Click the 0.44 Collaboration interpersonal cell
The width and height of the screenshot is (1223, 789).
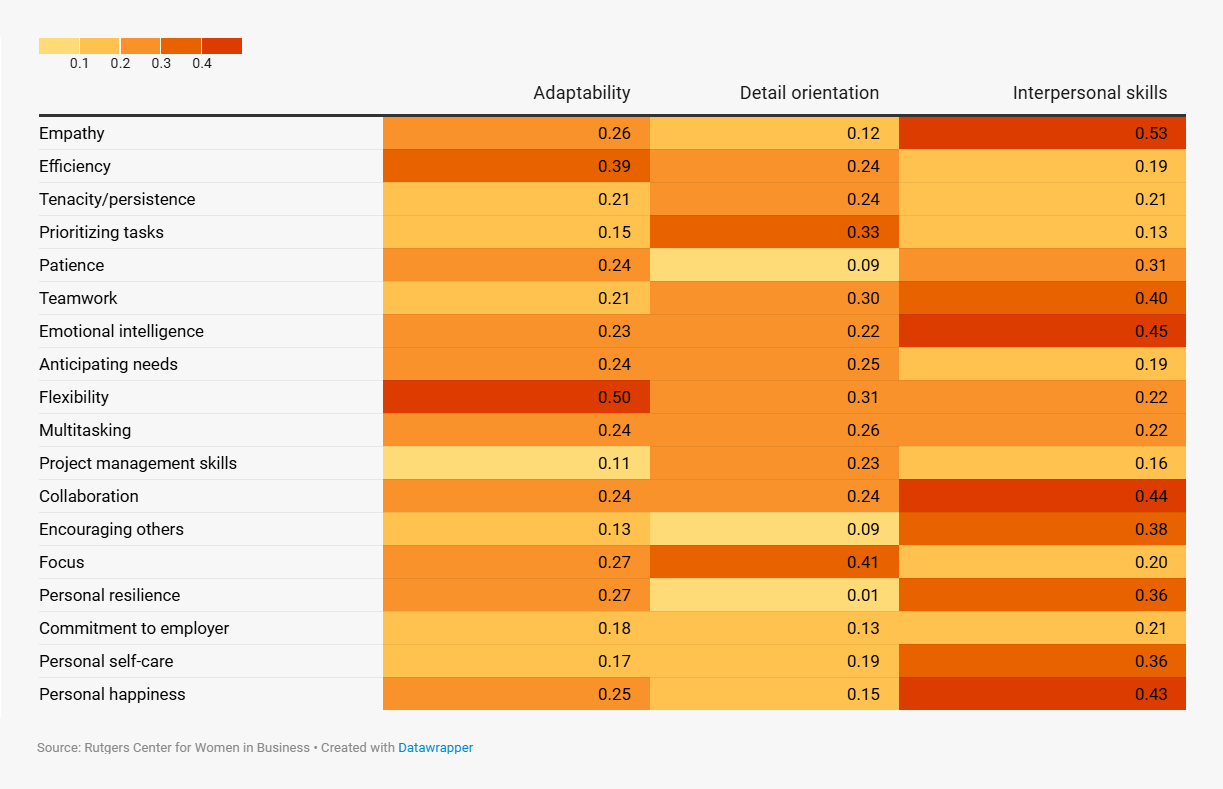tap(1042, 496)
